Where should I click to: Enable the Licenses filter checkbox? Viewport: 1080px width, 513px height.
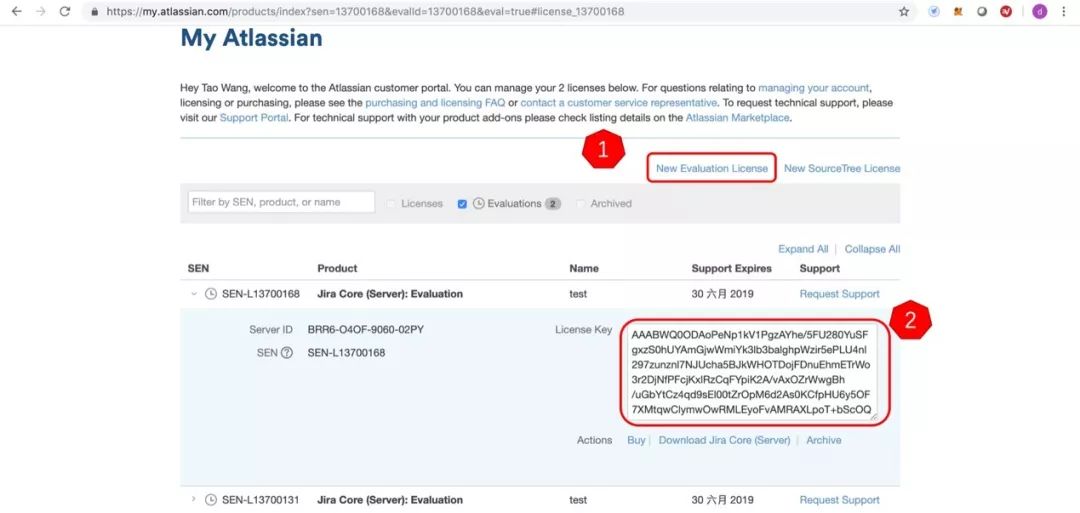(x=391, y=204)
